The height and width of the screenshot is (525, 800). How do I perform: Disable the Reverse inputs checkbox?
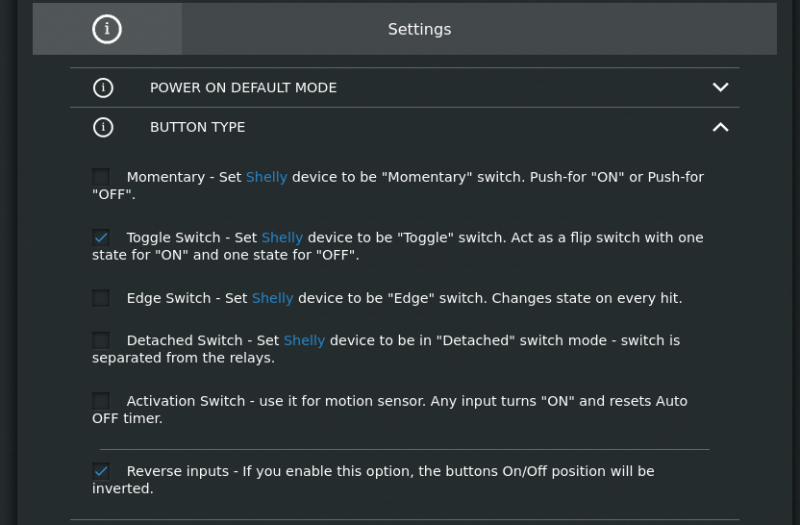pyautogui.click(x=101, y=471)
